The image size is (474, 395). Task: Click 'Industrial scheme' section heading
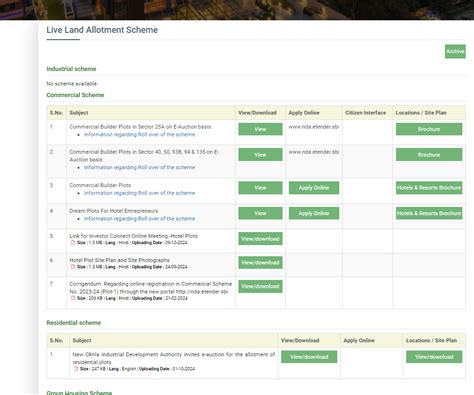71,69
